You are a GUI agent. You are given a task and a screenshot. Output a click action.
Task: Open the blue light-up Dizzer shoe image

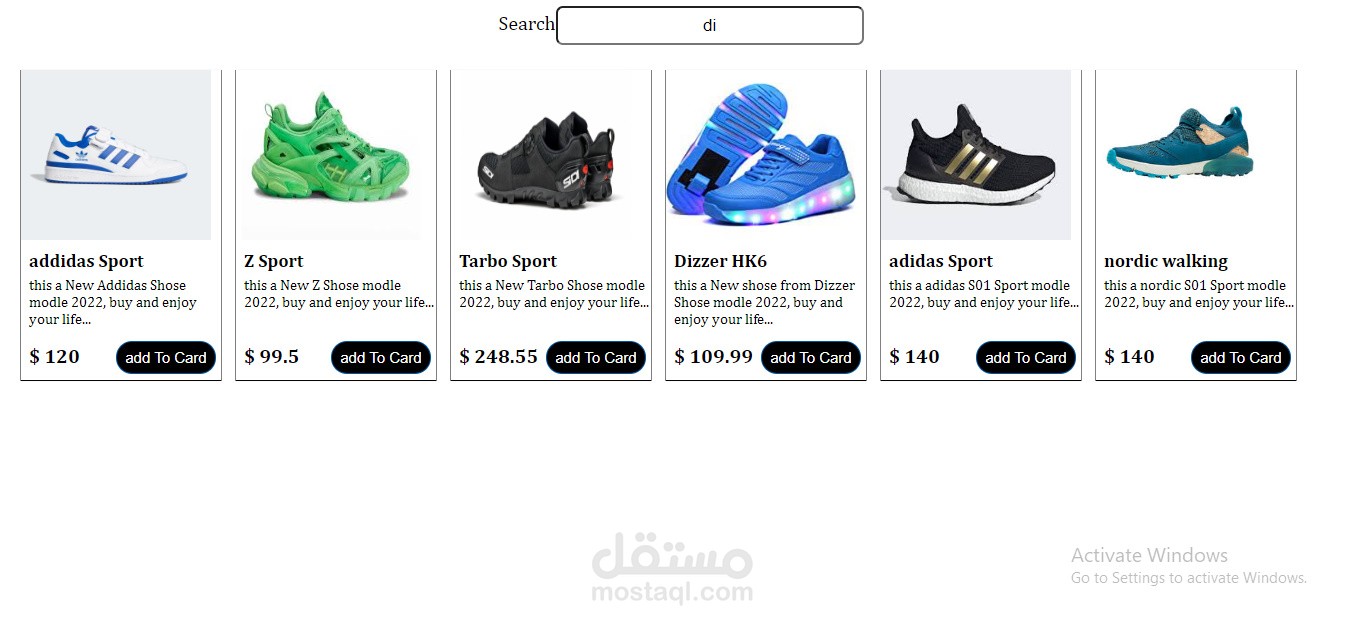(x=762, y=155)
